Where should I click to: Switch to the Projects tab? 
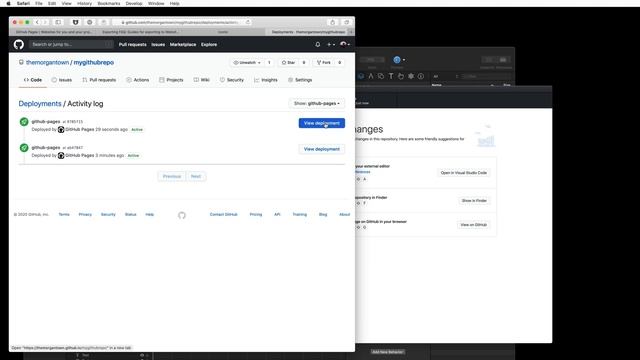[171, 80]
